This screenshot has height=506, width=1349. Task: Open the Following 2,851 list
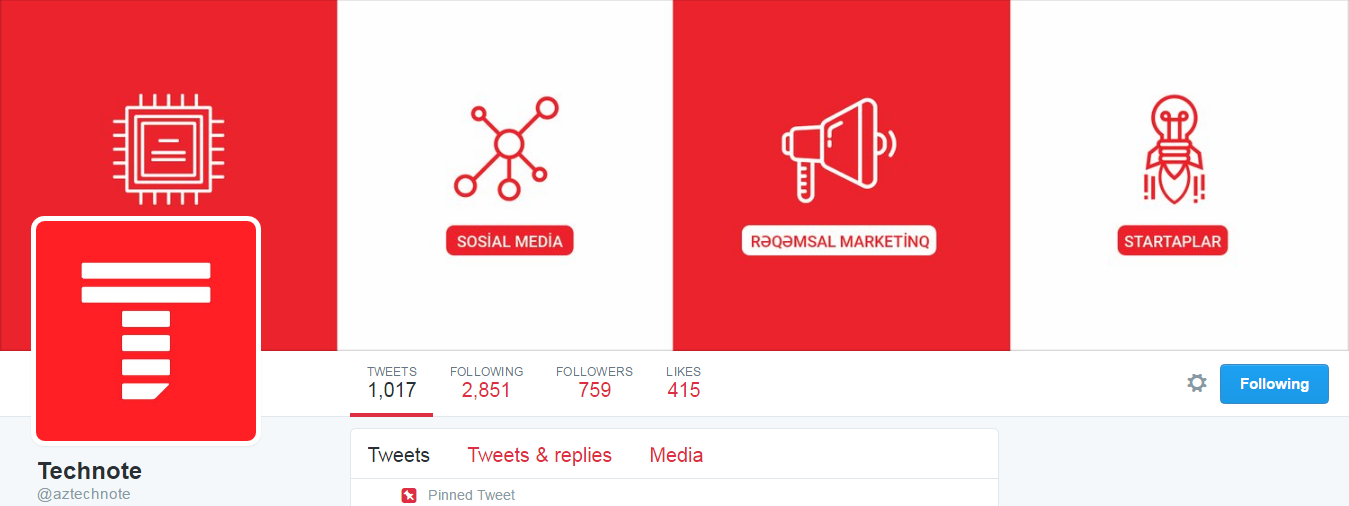pyautogui.click(x=486, y=383)
